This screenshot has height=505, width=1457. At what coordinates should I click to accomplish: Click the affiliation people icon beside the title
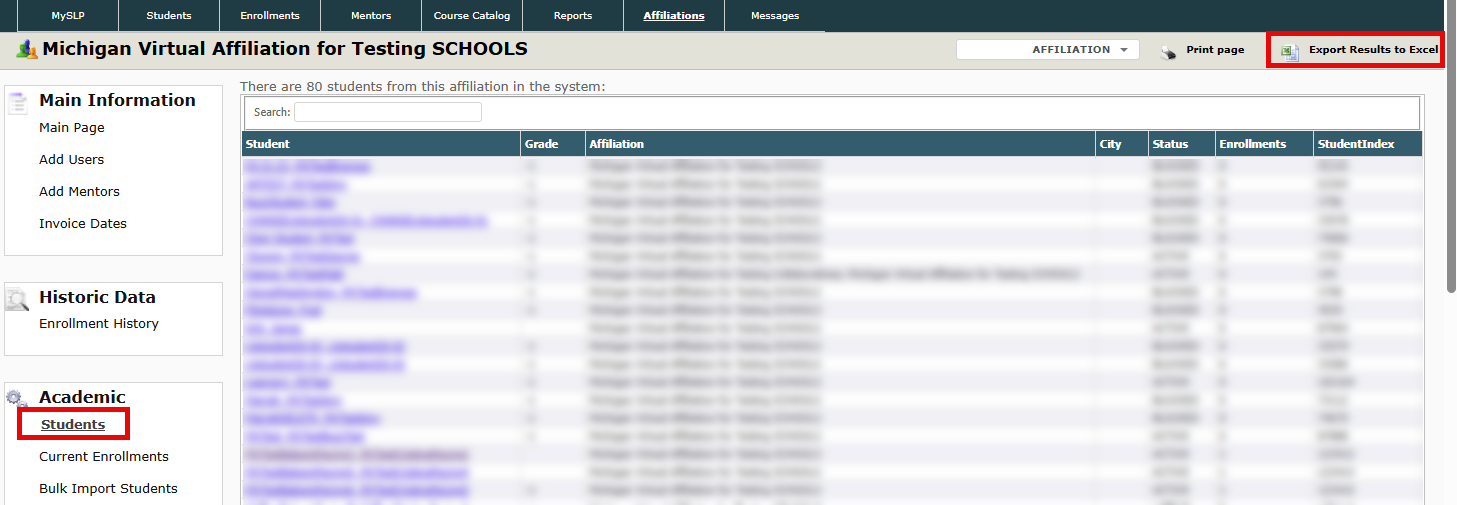pos(26,49)
